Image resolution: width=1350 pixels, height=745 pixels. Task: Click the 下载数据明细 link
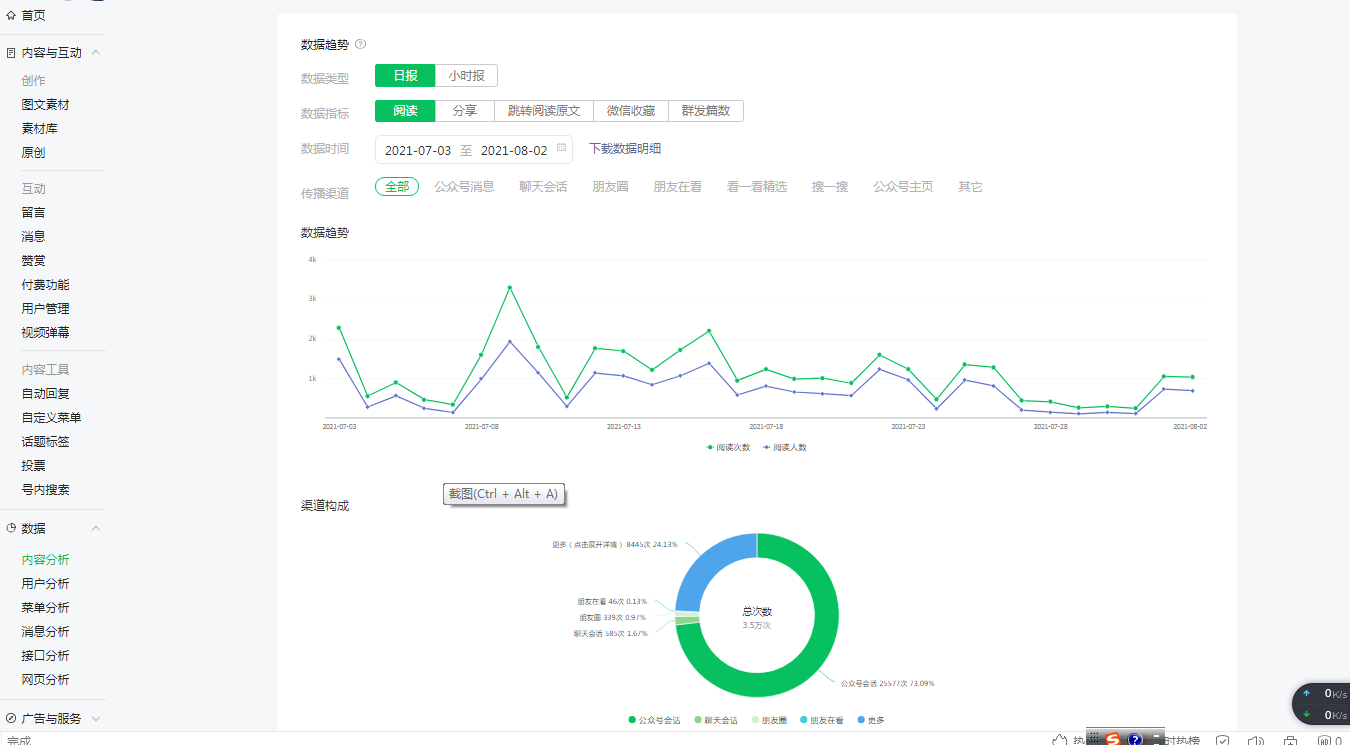[x=625, y=149]
